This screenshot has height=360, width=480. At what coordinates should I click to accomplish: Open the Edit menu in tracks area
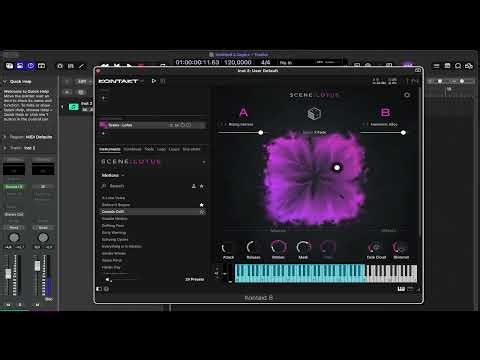pos(83,81)
